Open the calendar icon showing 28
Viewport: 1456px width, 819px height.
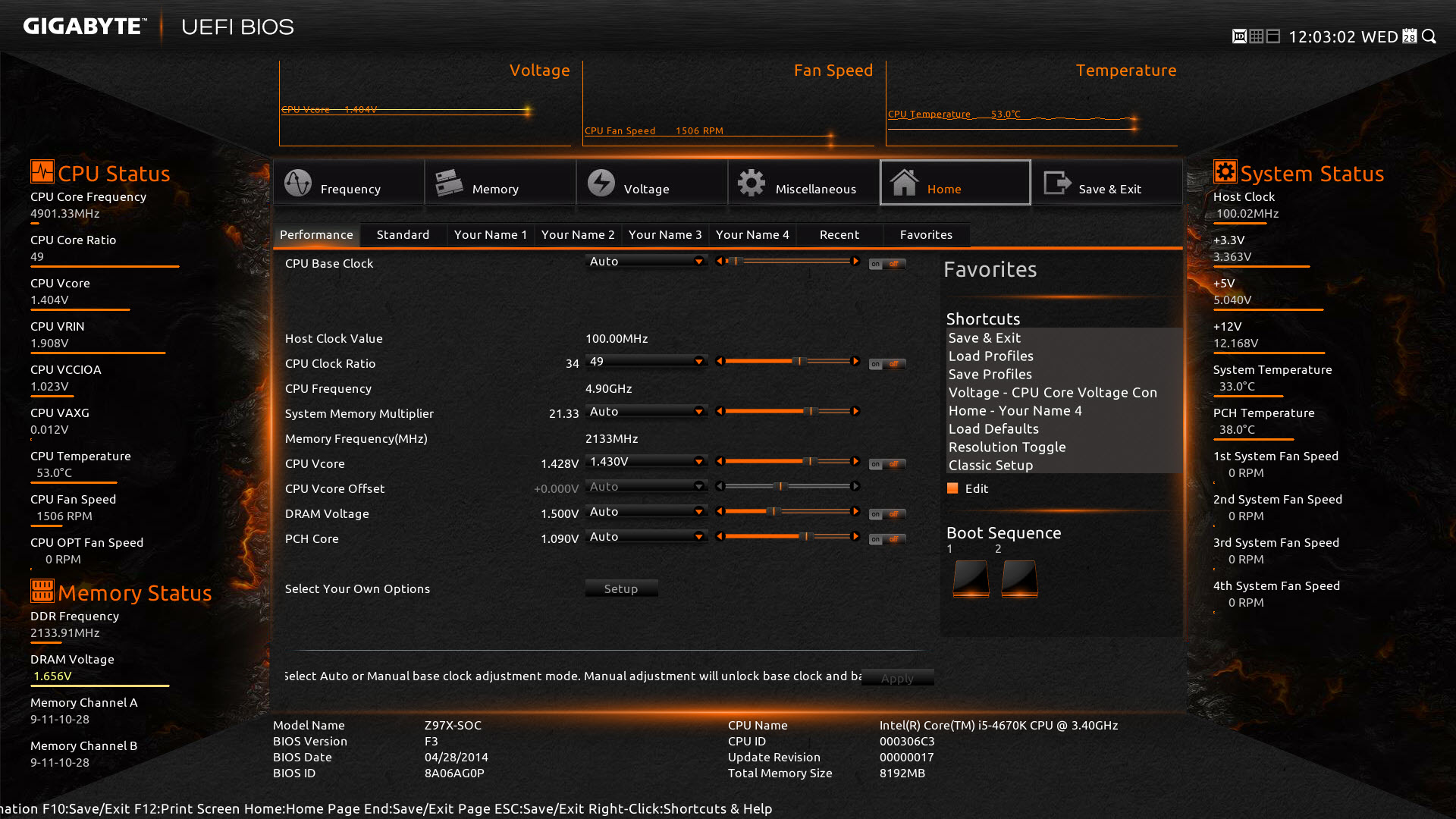click(x=1410, y=36)
